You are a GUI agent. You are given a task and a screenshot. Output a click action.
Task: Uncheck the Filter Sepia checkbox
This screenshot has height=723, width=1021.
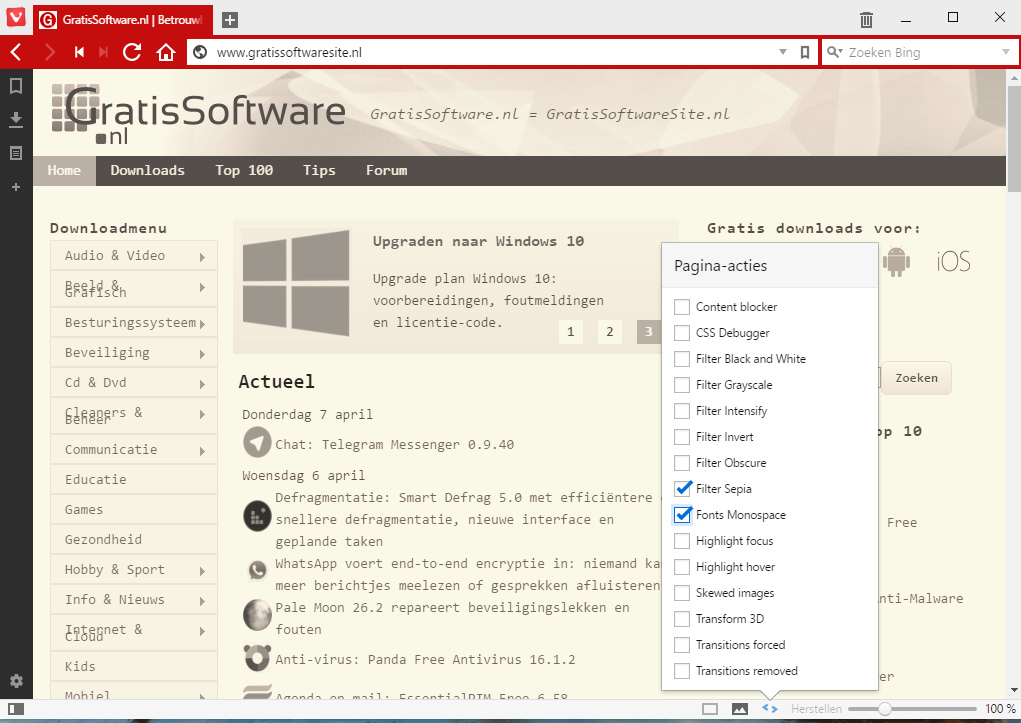[683, 489]
